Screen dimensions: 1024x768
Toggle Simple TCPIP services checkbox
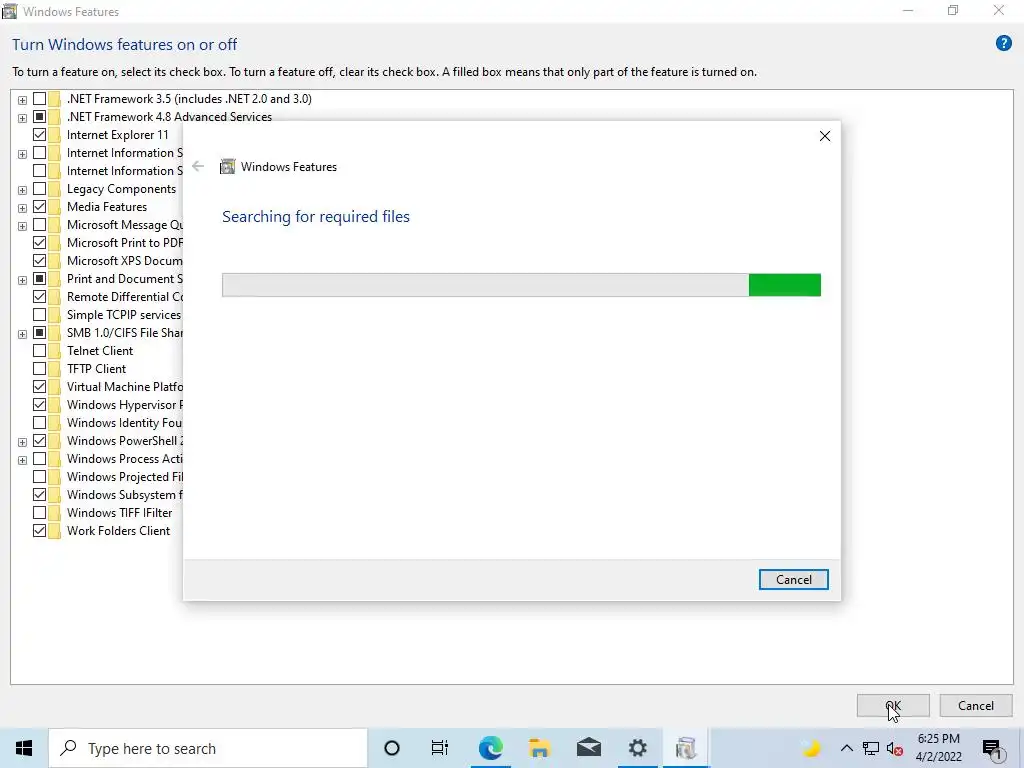point(39,315)
